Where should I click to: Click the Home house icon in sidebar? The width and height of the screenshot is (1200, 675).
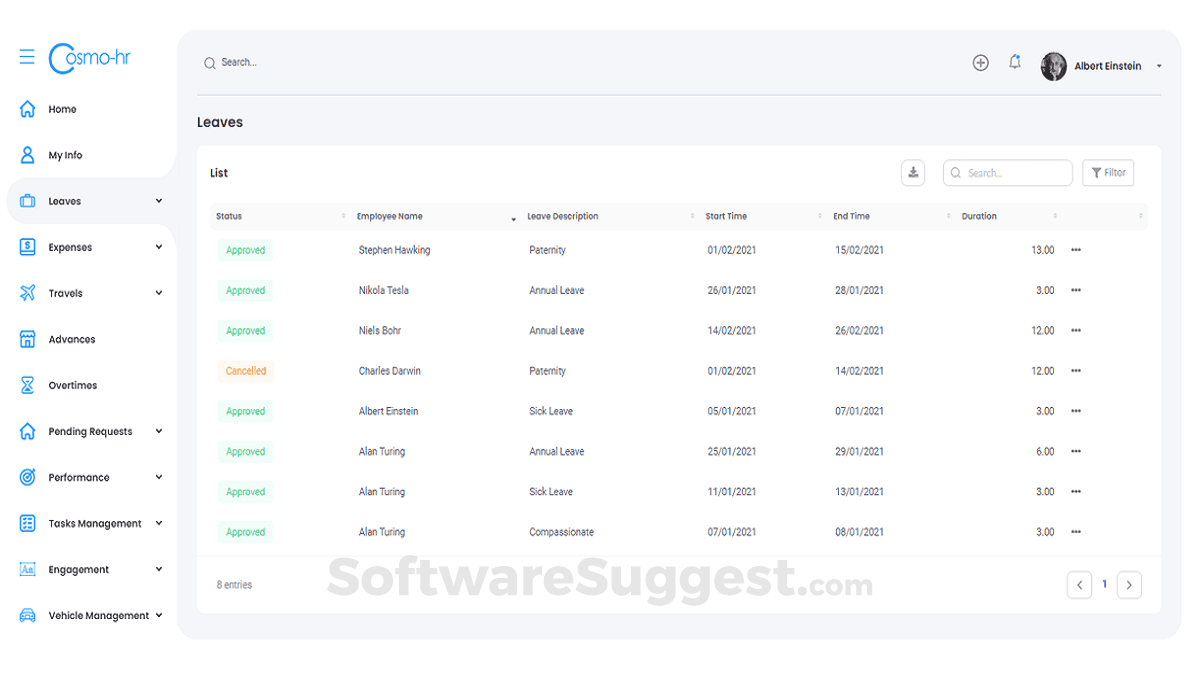pos(28,109)
